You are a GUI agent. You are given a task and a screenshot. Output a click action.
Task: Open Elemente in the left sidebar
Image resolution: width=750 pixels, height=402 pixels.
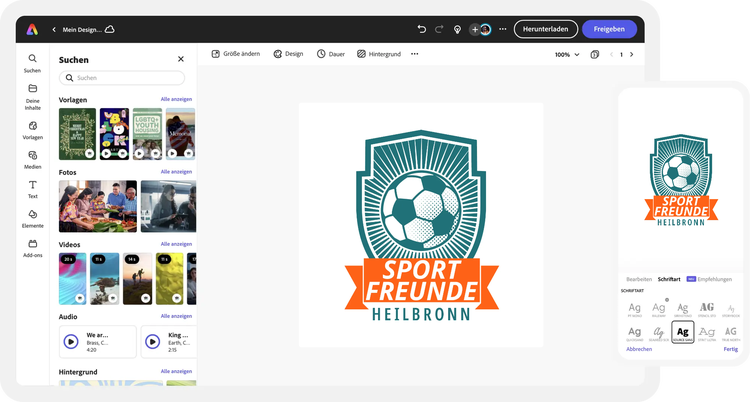(x=33, y=219)
